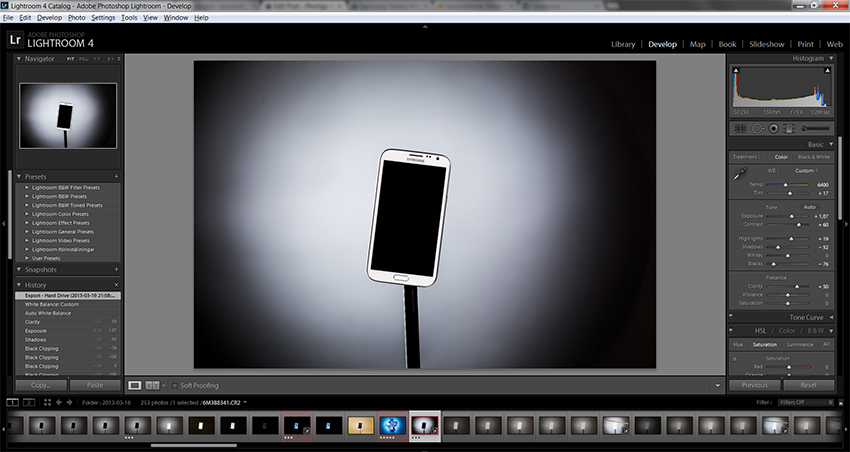This screenshot has width=850, height=452.
Task: Toggle the highlight clipping indicator in Histogram
Action: (x=827, y=70)
